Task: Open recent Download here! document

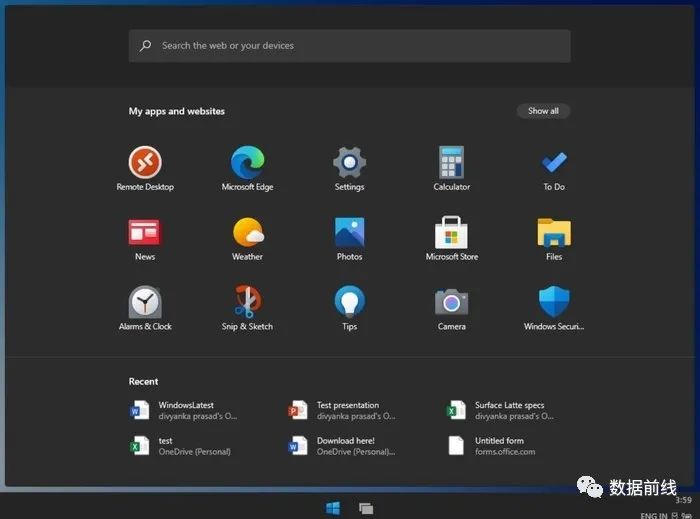Action: tap(342, 446)
